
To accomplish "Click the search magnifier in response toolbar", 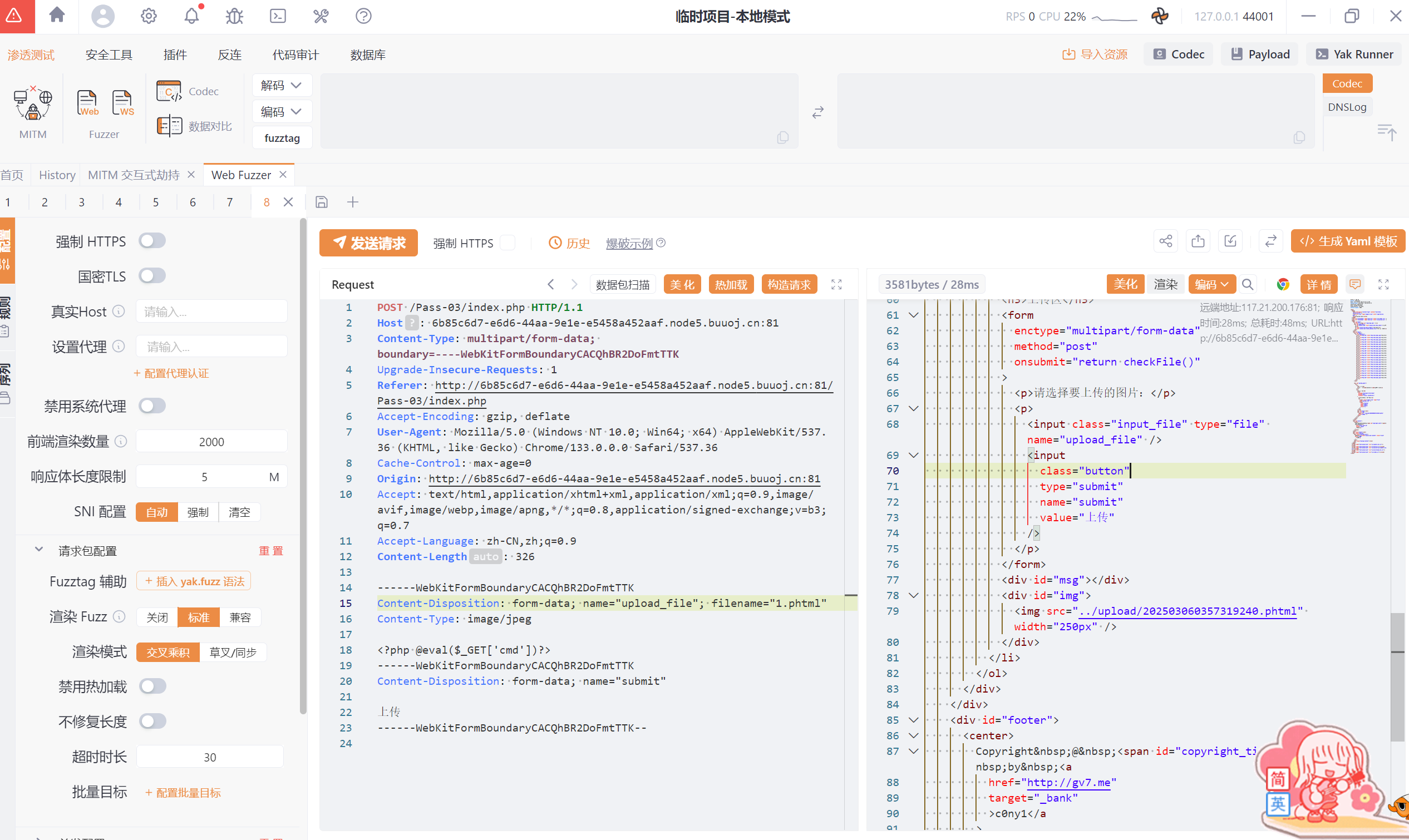I will pyautogui.click(x=1247, y=284).
